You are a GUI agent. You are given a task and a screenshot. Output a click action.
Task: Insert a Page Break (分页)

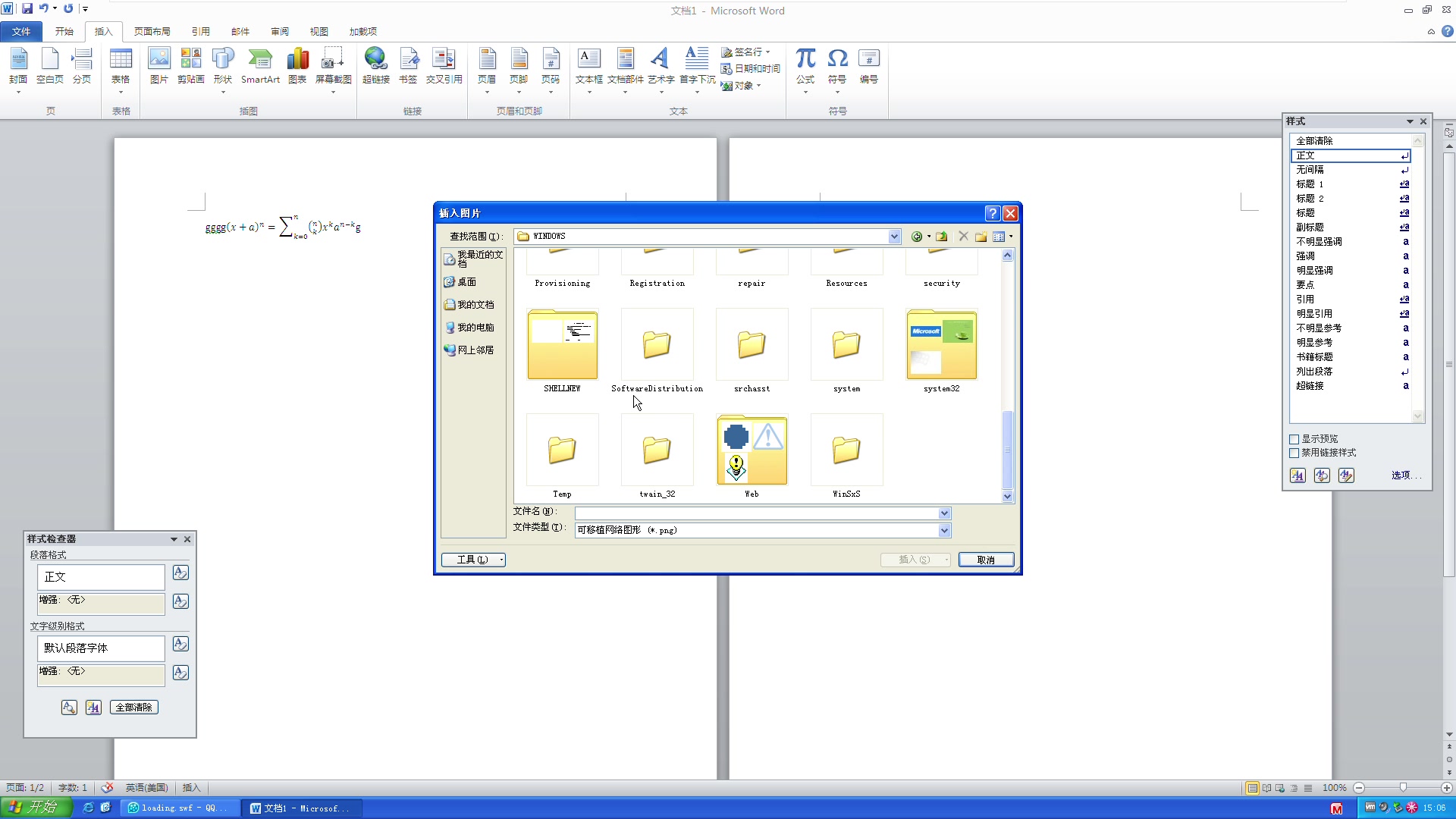pyautogui.click(x=82, y=67)
